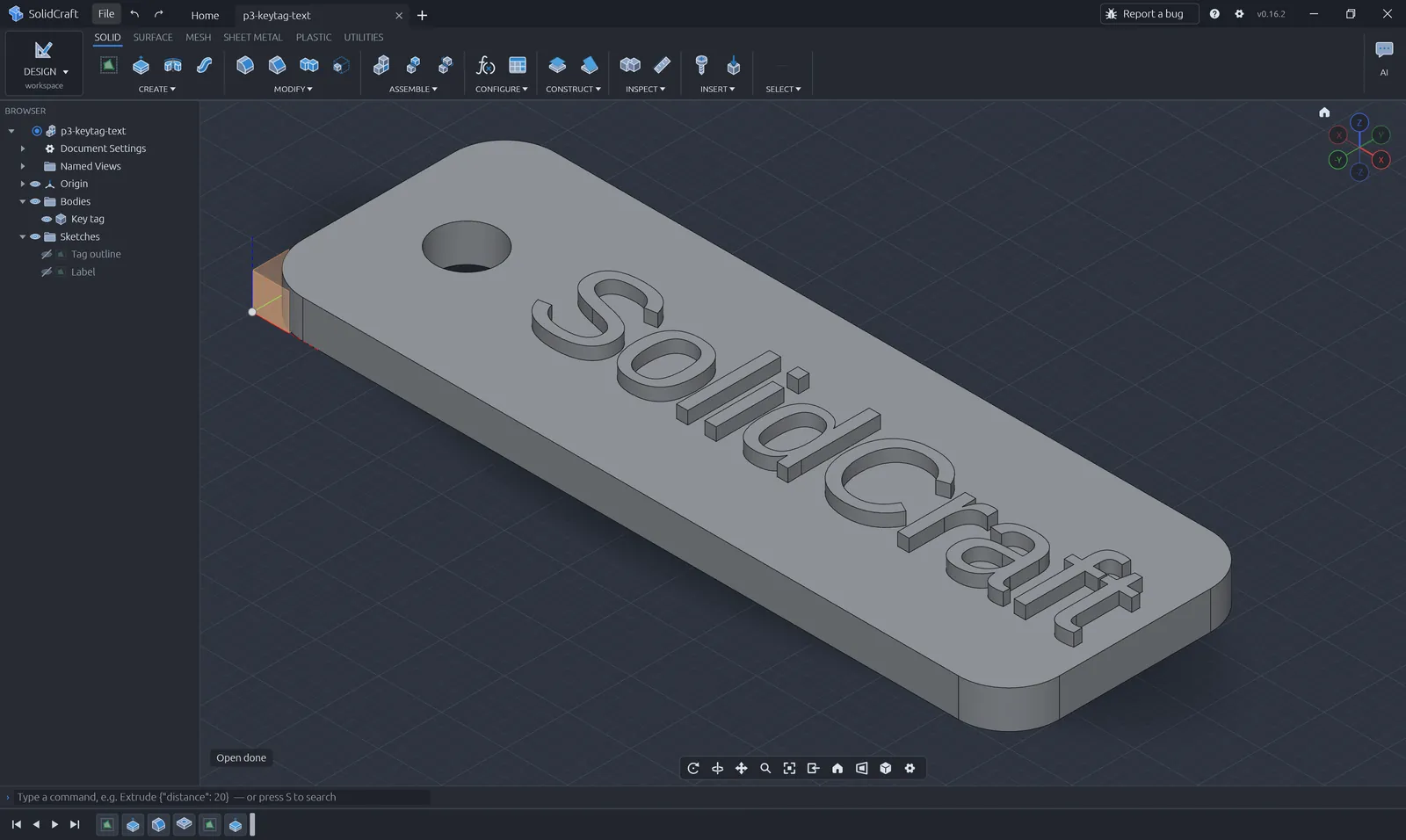Viewport: 1406px width, 840px height.
Task: Click the second ASSEMBLE group icon
Action: pyautogui.click(x=413, y=65)
